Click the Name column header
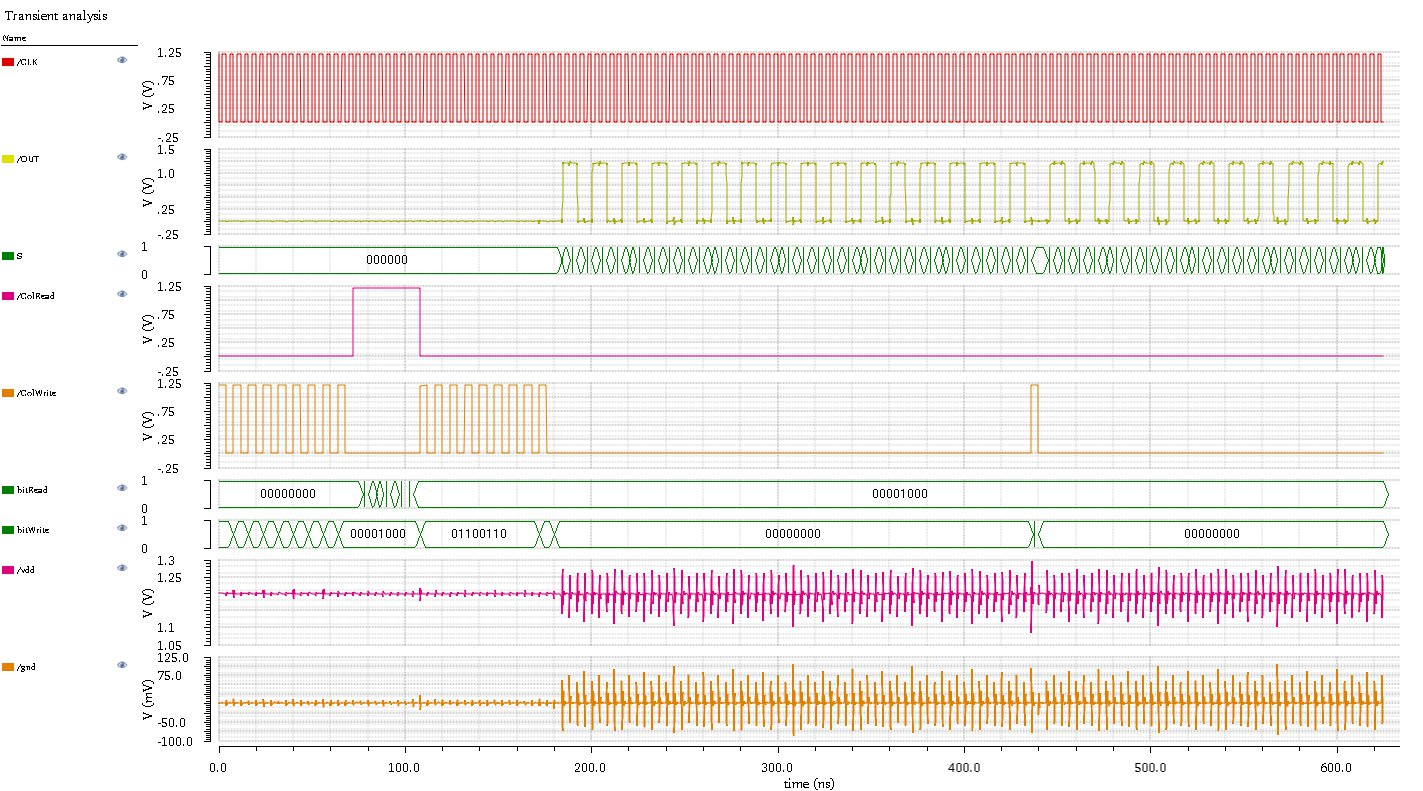The height and width of the screenshot is (791, 1423). [14, 38]
